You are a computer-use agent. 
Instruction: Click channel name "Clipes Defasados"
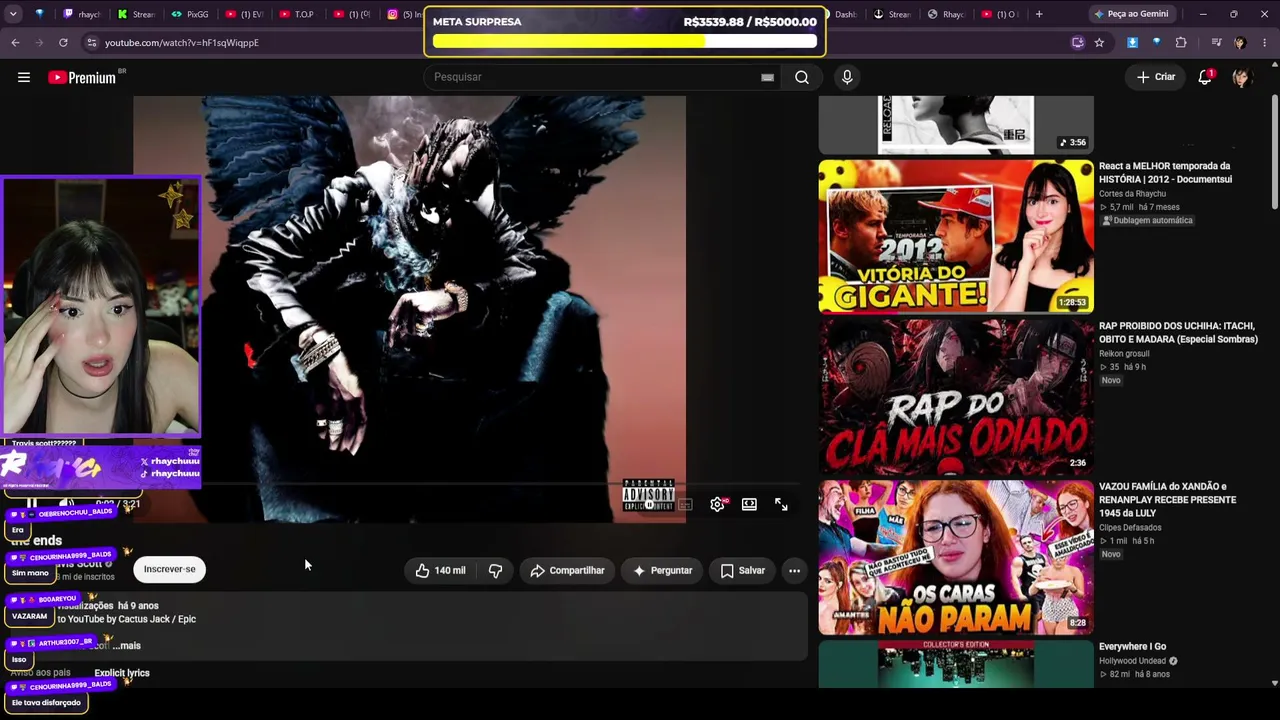click(1130, 527)
